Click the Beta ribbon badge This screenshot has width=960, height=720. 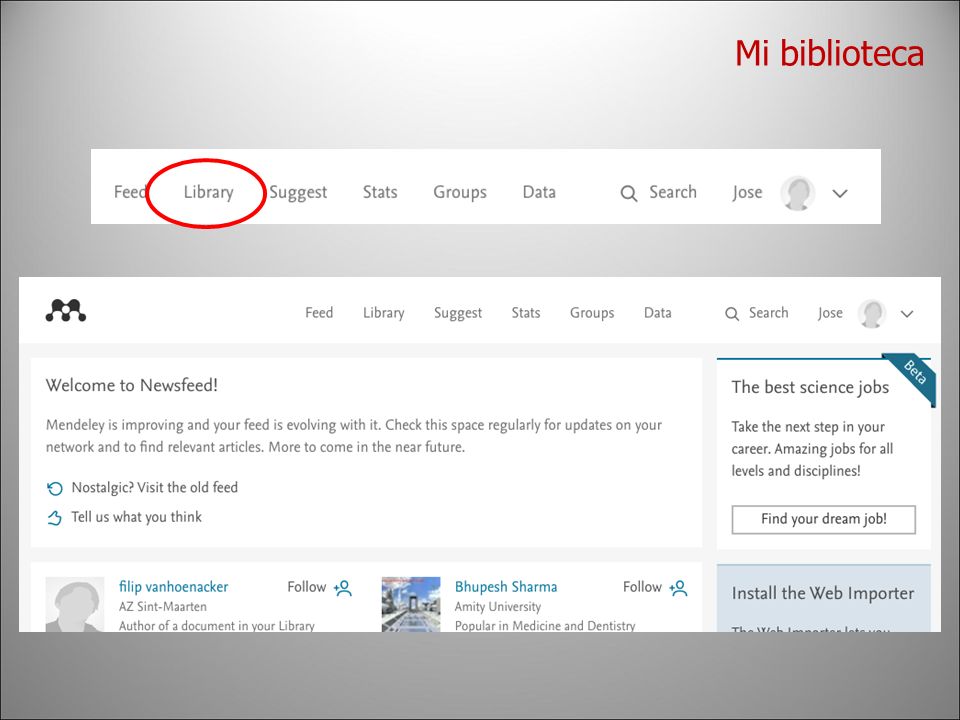click(x=914, y=374)
